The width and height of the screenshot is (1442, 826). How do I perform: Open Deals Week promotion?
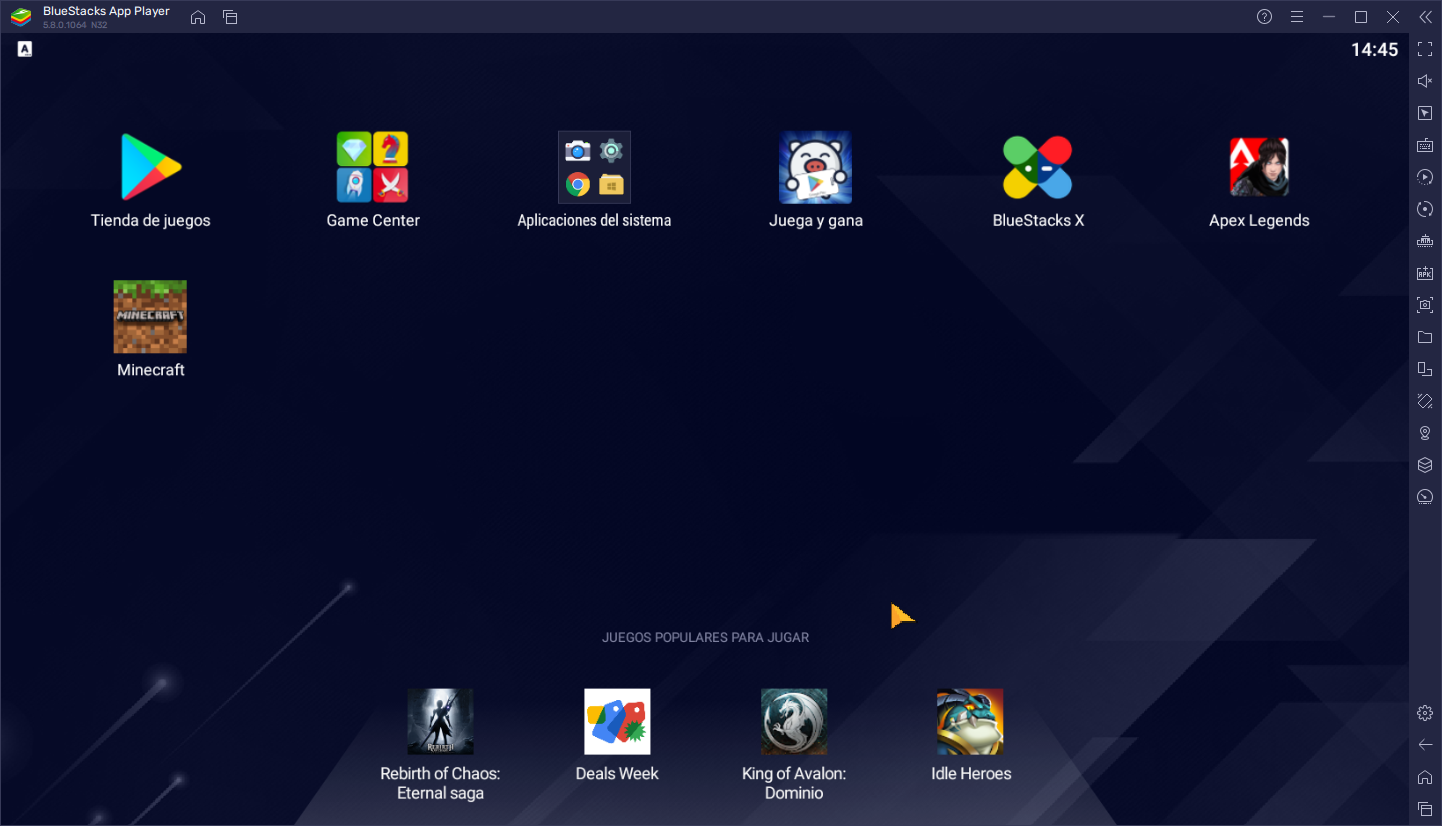[x=617, y=722]
